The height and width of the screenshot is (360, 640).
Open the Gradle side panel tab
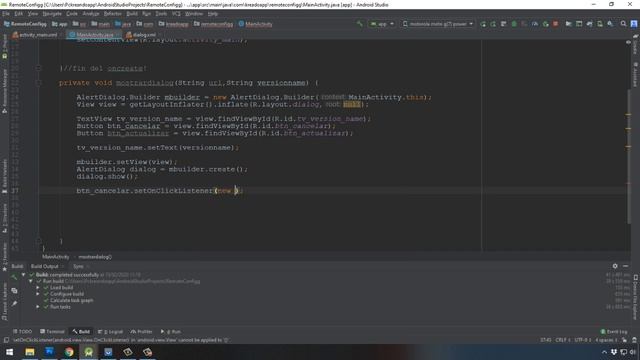[x=636, y=44]
